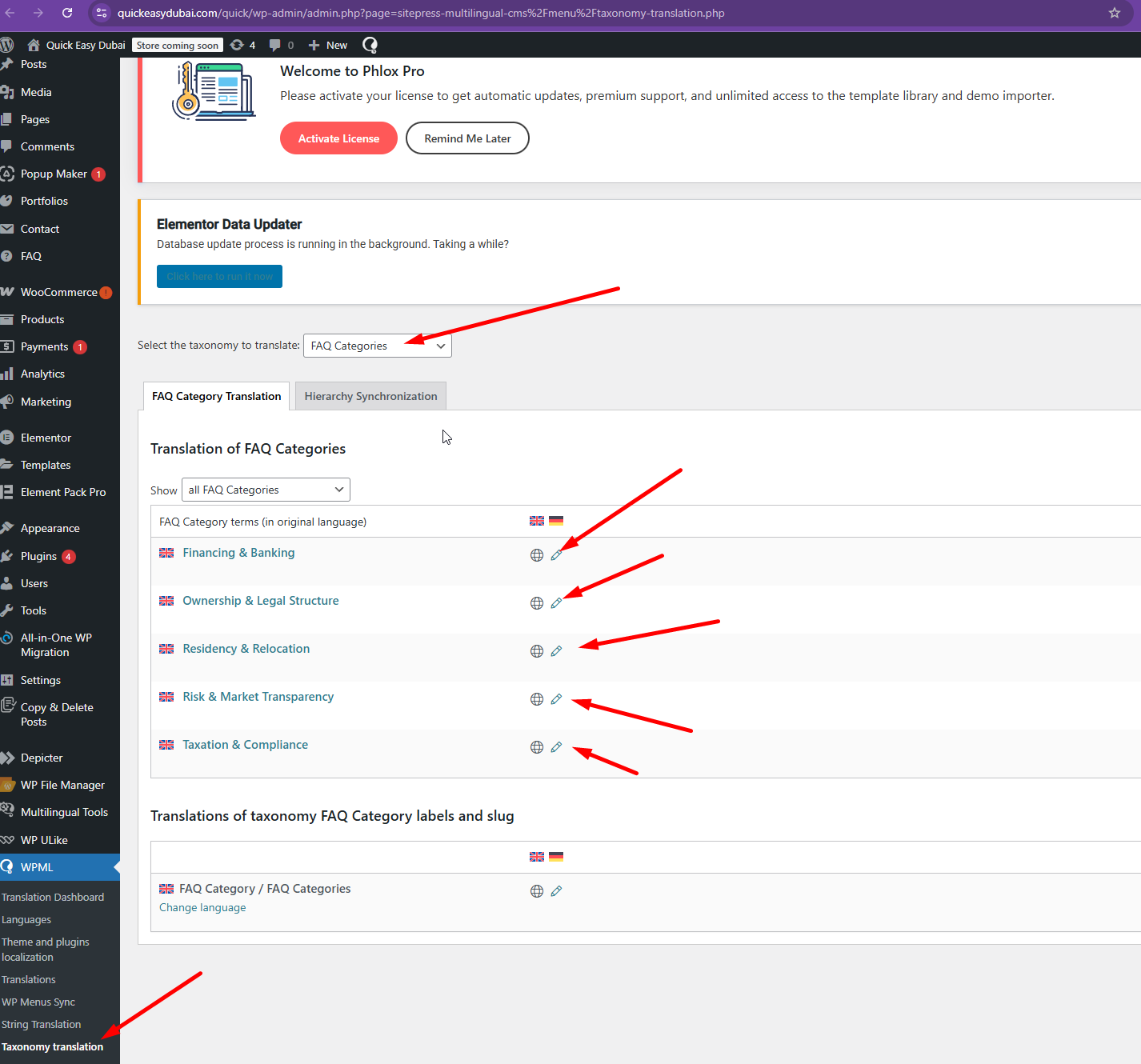Click globe icon for Ownership & Legal Structure
Screen dimensions: 1141x1064
(x=537, y=603)
